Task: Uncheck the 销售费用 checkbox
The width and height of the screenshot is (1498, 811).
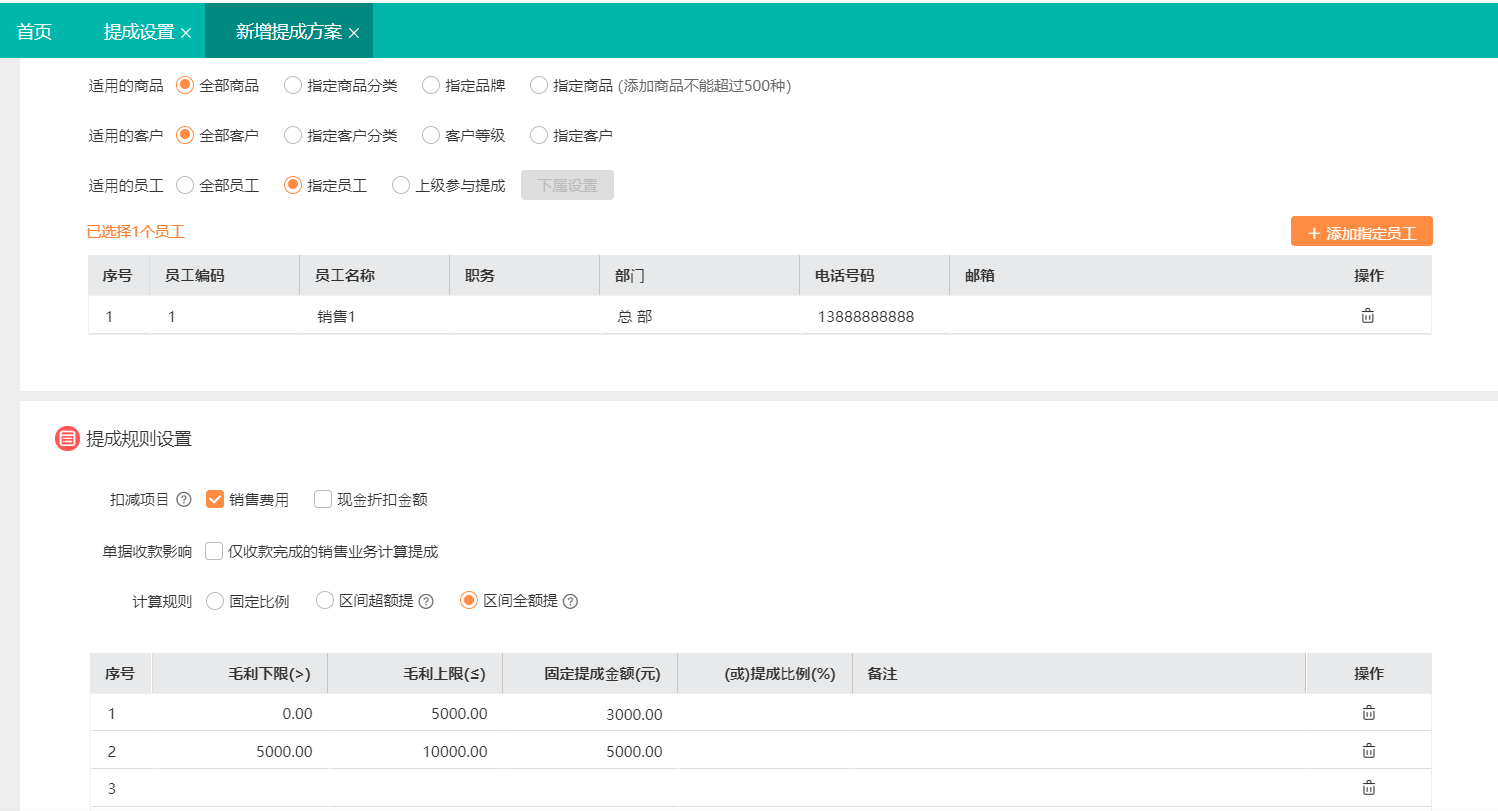Action: pos(214,500)
